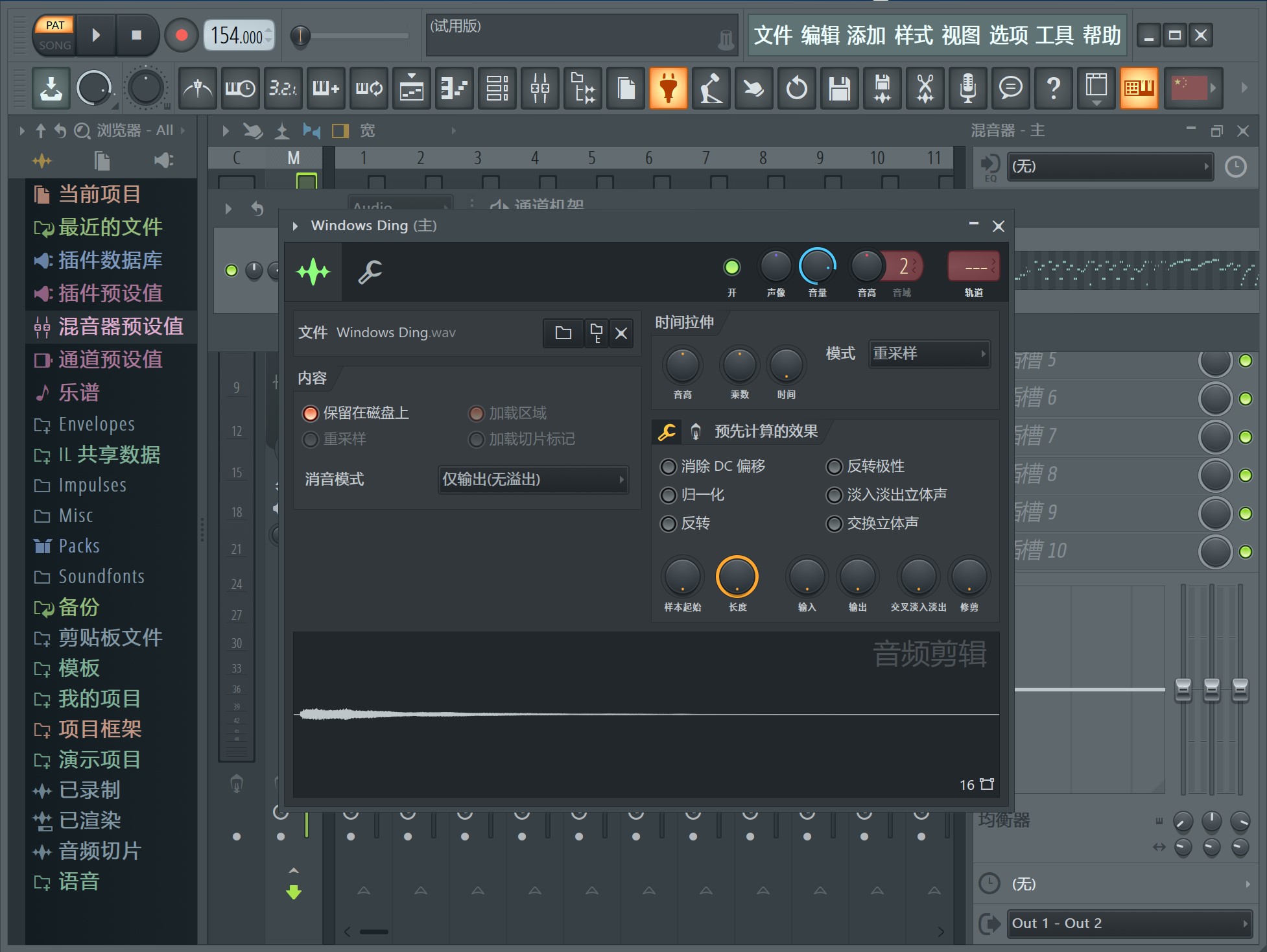Click the 音量 volume knob in Windows Ding
Image resolution: width=1267 pixels, height=952 pixels.
pos(818,266)
